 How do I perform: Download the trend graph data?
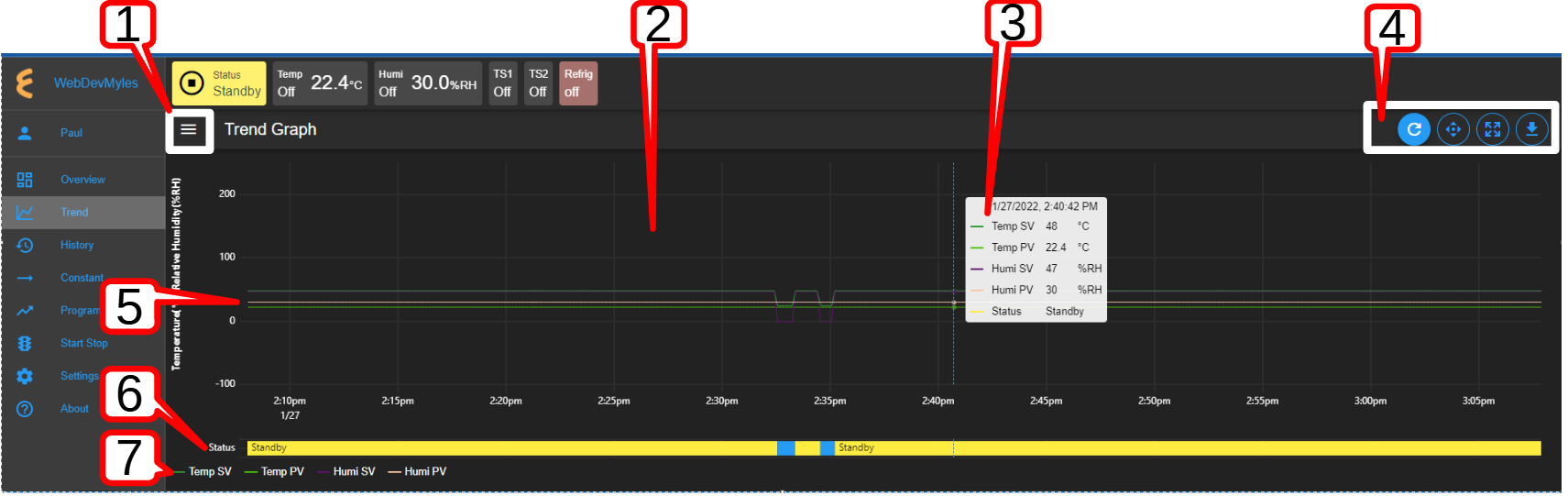1531,129
